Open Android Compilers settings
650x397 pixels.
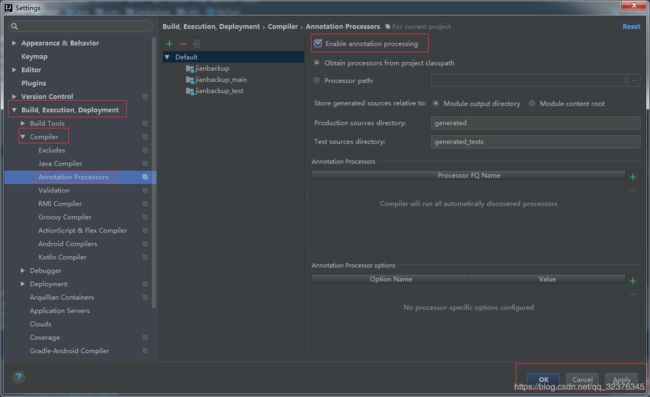(x=68, y=244)
